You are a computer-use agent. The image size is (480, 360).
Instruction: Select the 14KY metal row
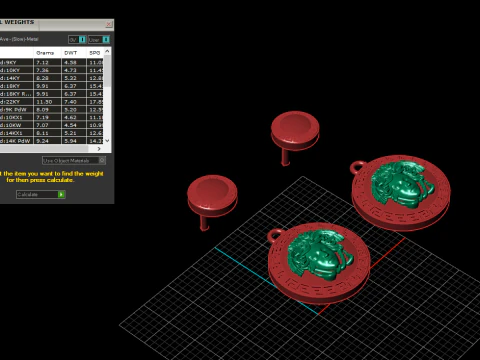(52, 78)
